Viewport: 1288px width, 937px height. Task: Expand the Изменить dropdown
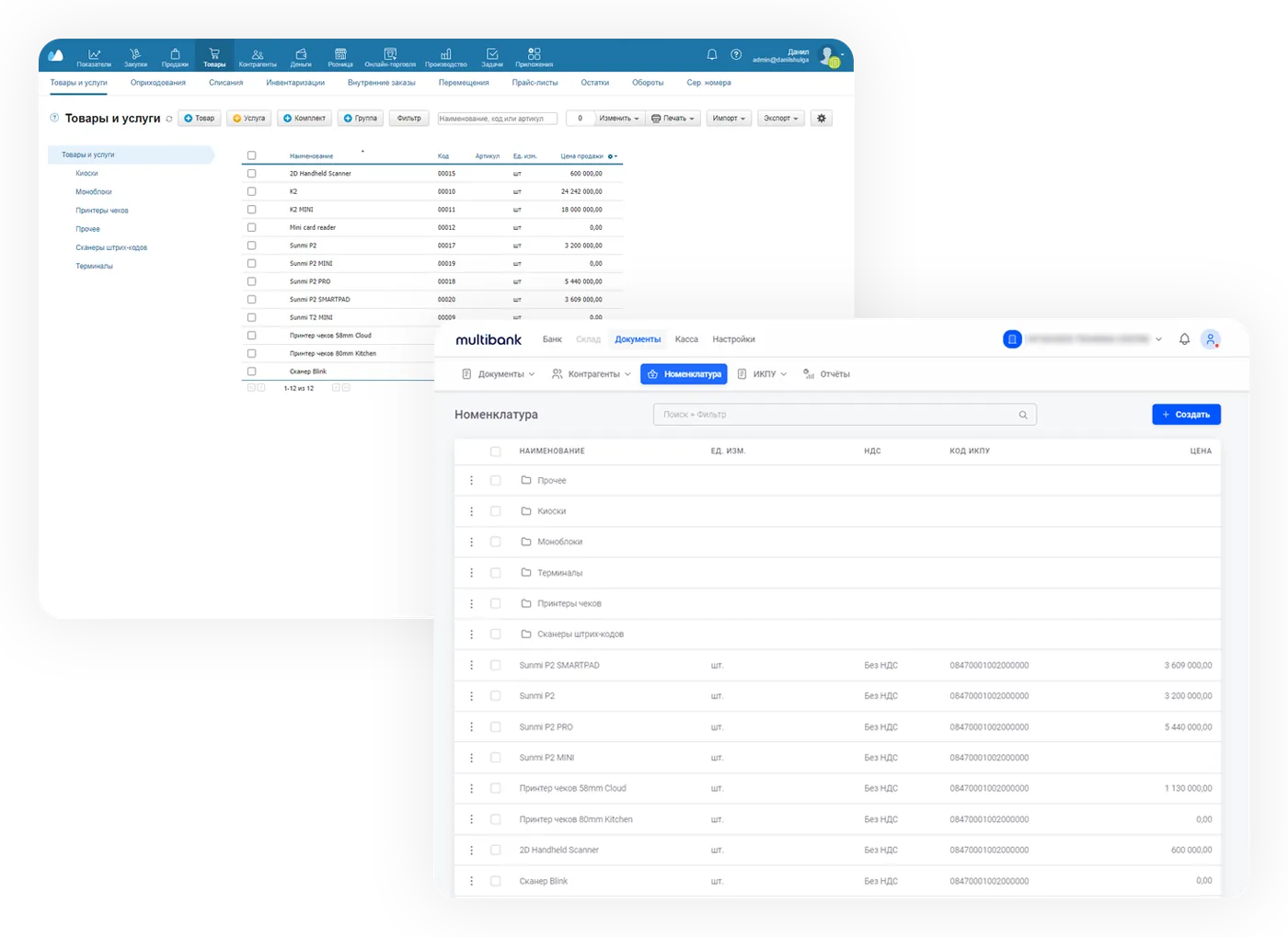pyautogui.click(x=619, y=119)
